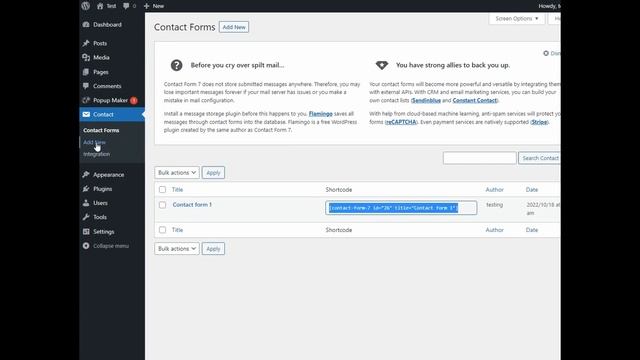Open Contact Forms submenu item
Screen dimensions: 640x360
pyautogui.click(x=101, y=130)
